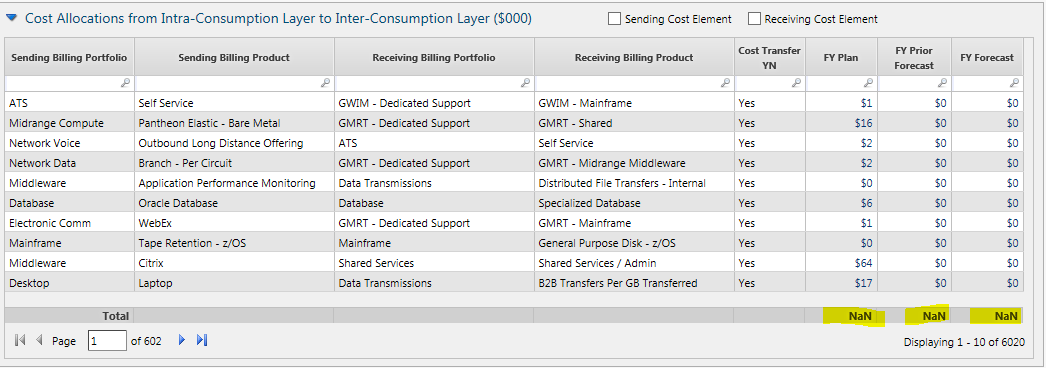Click the Sending Billing Product filter search icon
This screenshot has height=368, width=1046.
326,83
